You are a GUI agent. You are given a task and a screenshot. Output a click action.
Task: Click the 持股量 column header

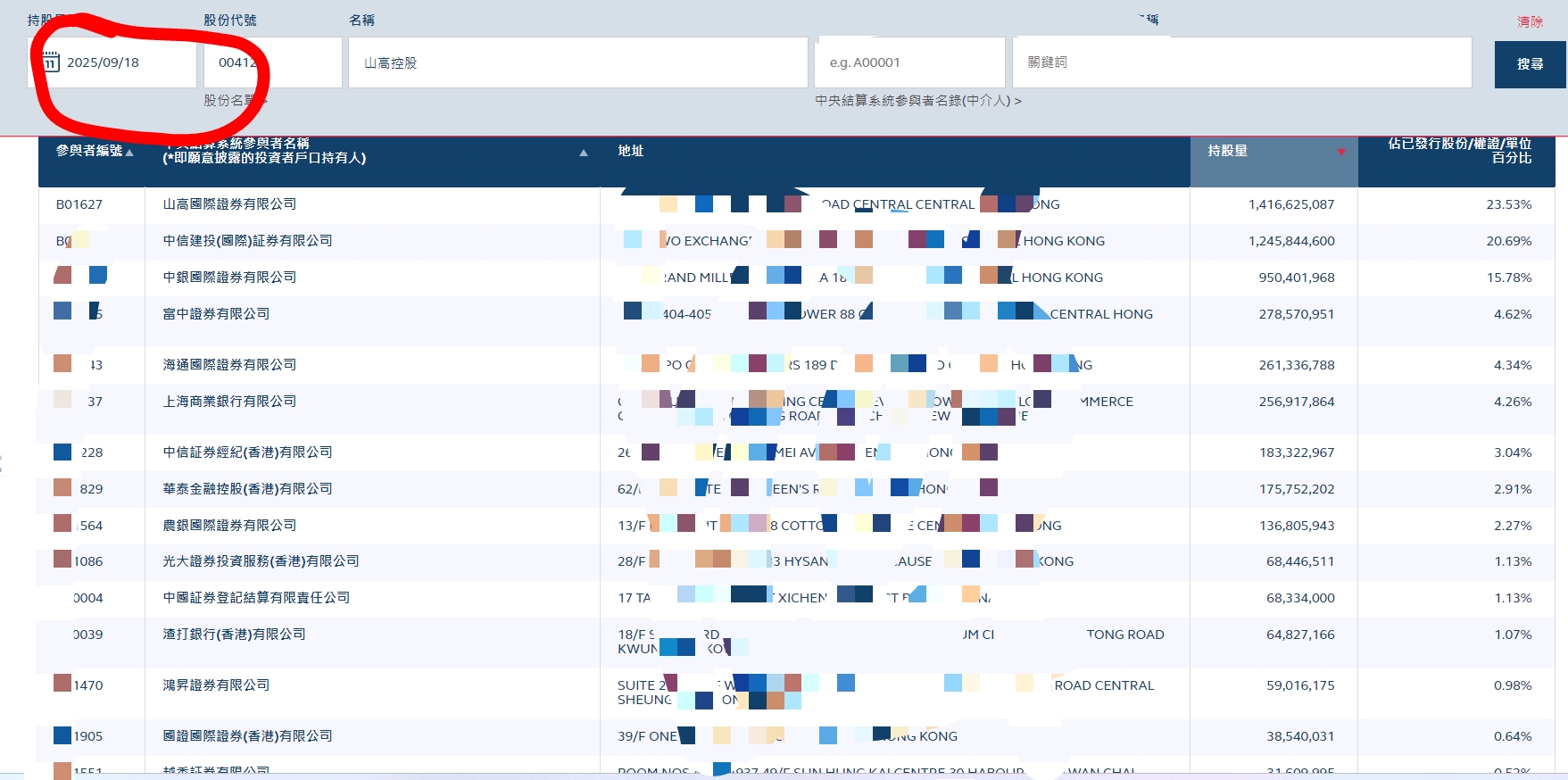pos(1228,151)
